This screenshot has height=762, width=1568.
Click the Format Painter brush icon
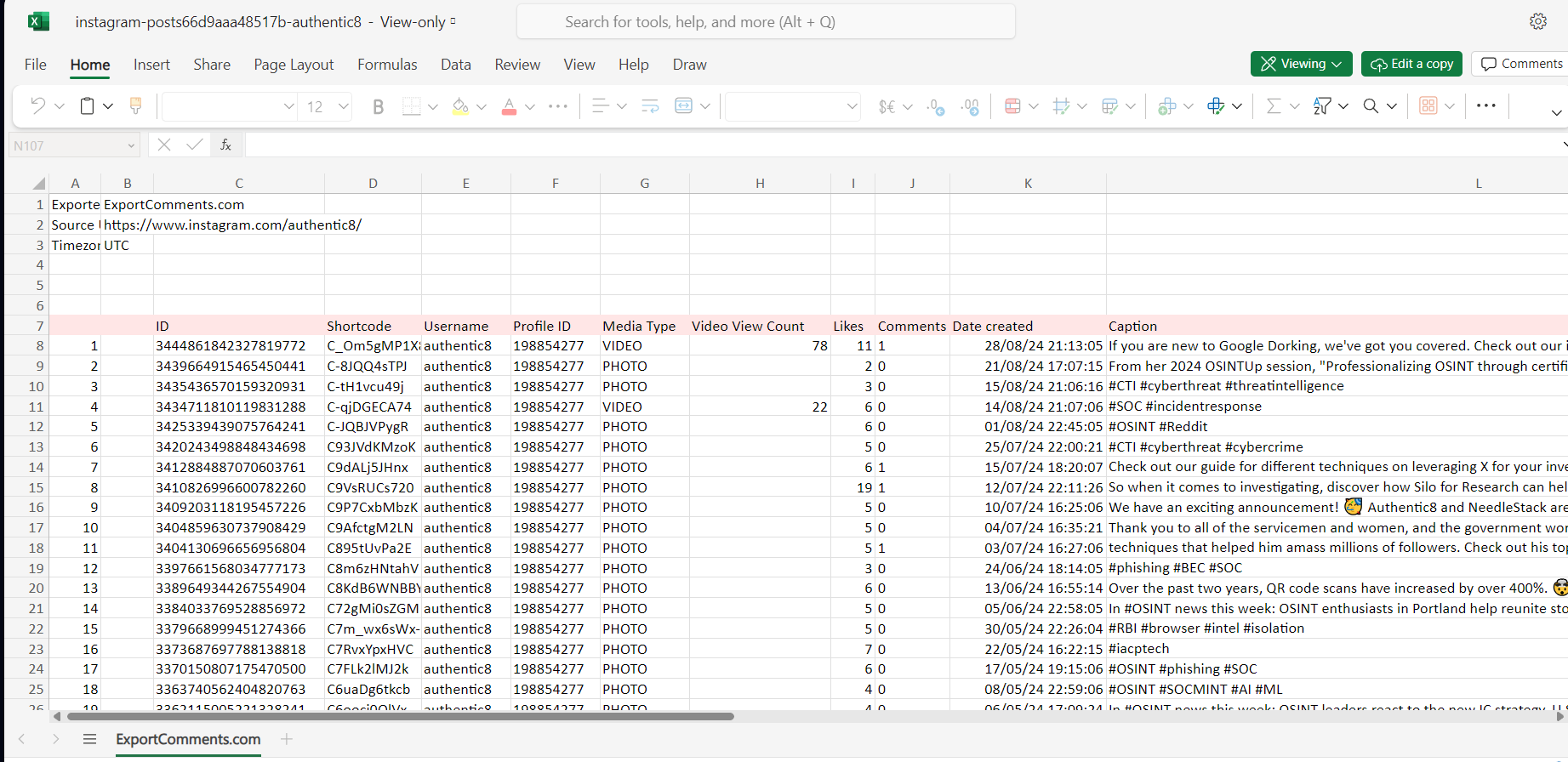(x=135, y=105)
